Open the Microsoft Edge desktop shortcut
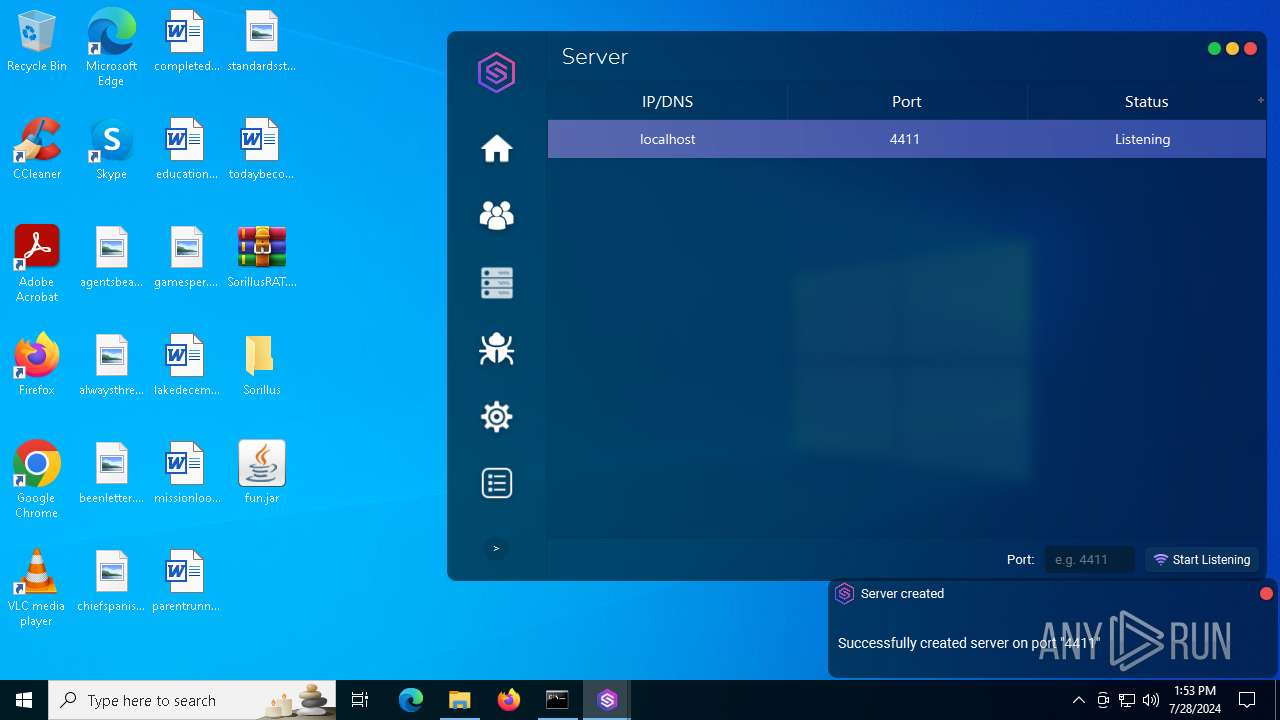This screenshot has height=720, width=1280. pos(111,48)
